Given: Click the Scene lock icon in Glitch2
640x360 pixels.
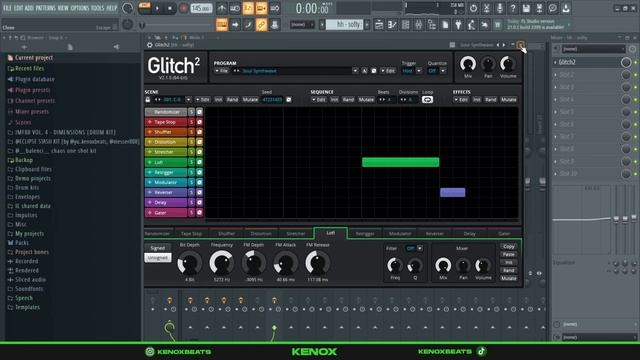Looking at the screenshot, I should click(148, 100).
